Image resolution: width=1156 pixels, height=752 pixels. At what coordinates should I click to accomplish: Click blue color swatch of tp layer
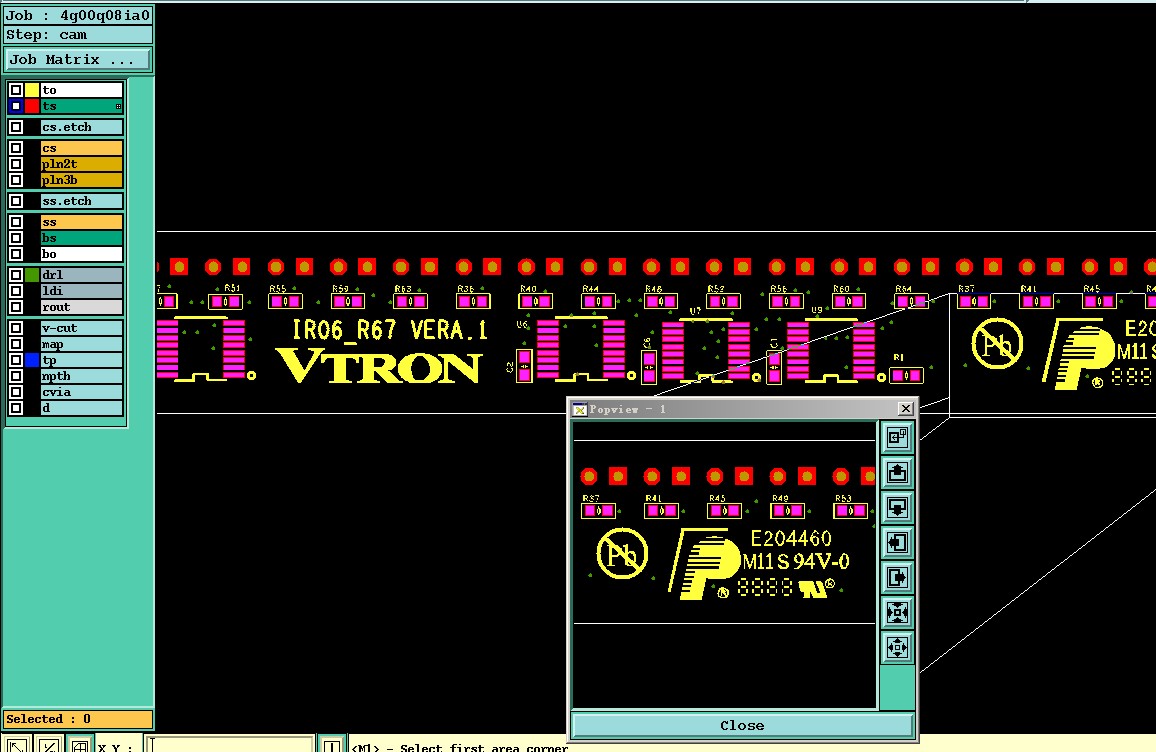pos(32,360)
